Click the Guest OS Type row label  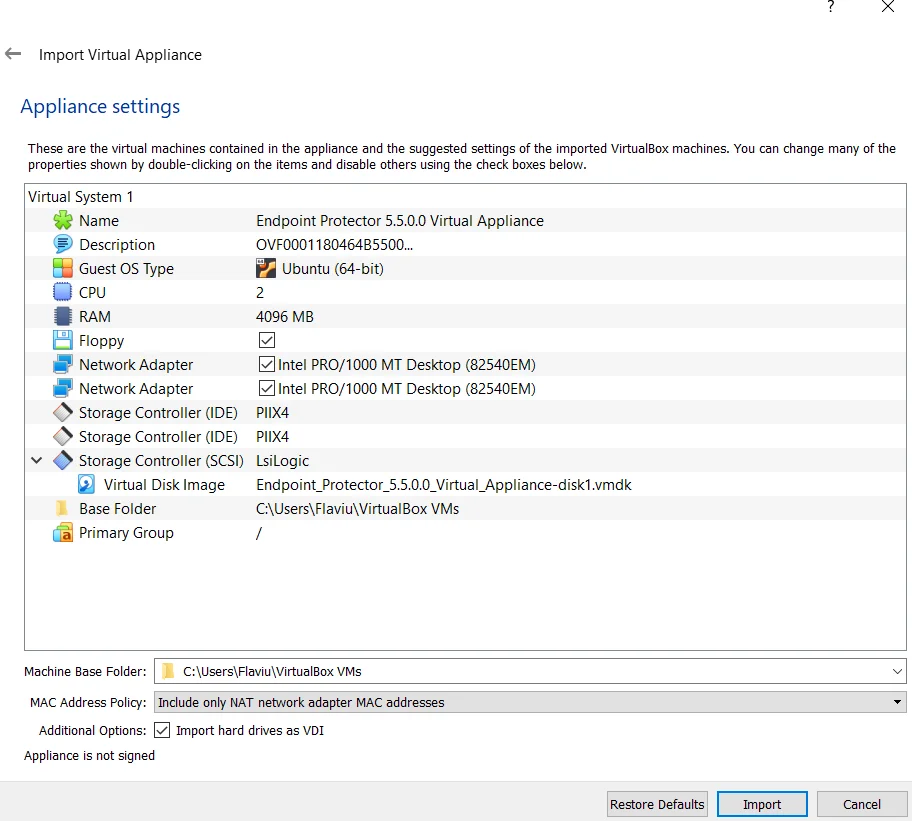point(126,269)
